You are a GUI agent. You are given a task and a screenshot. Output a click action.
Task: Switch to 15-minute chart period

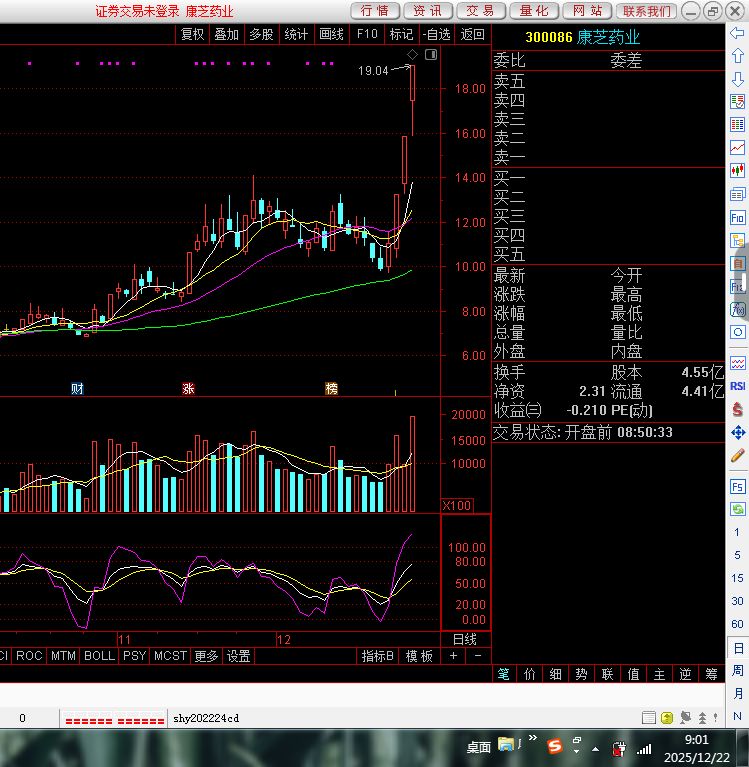[737, 578]
